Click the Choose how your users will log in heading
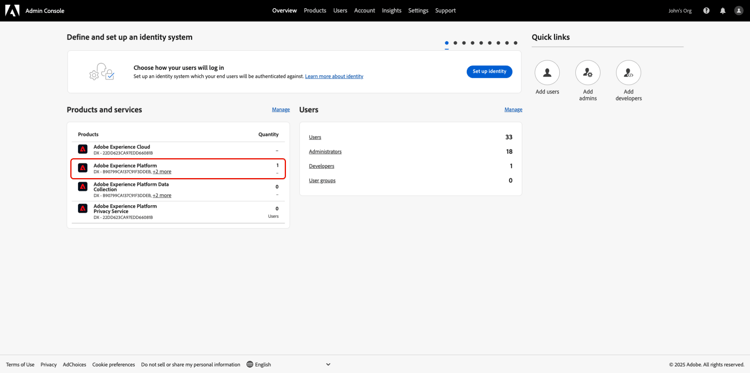The height and width of the screenshot is (373, 750). point(178,68)
